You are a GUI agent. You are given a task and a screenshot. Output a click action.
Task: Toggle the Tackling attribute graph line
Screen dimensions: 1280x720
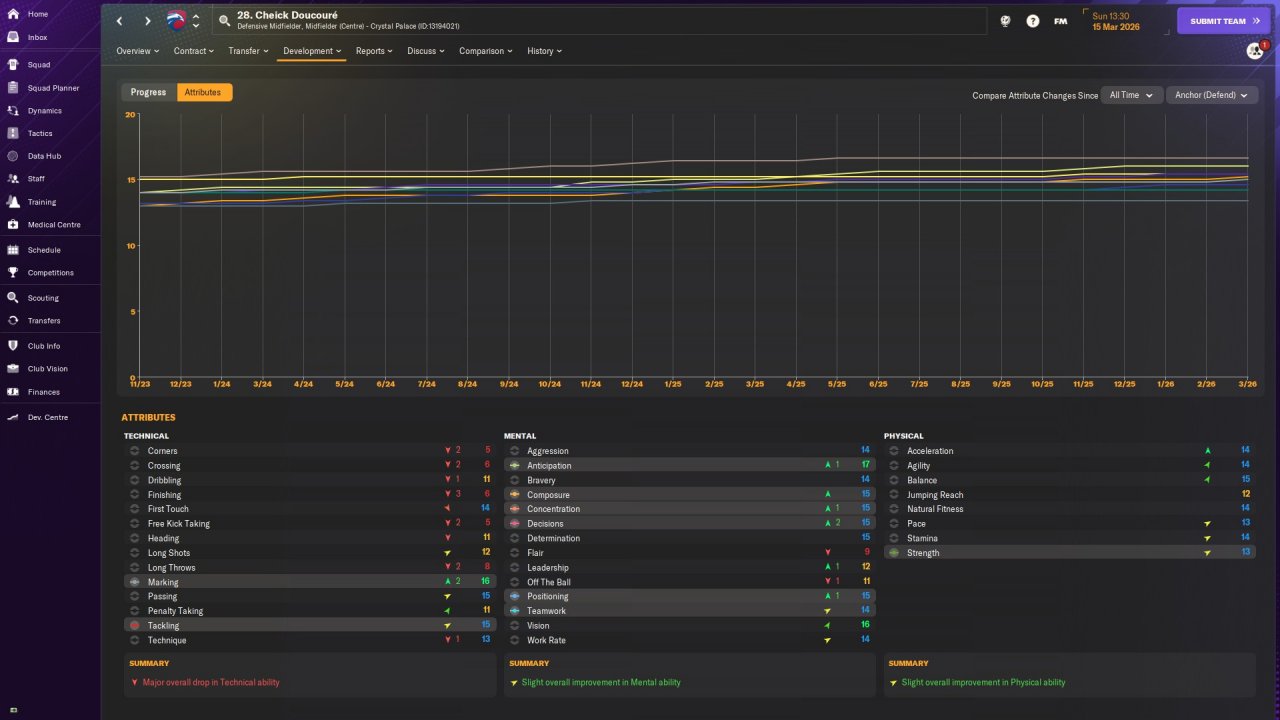pos(134,625)
